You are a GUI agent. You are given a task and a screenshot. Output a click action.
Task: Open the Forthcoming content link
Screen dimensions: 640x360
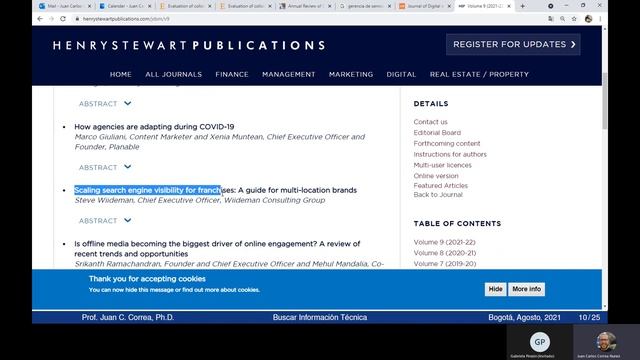pyautogui.click(x=447, y=144)
